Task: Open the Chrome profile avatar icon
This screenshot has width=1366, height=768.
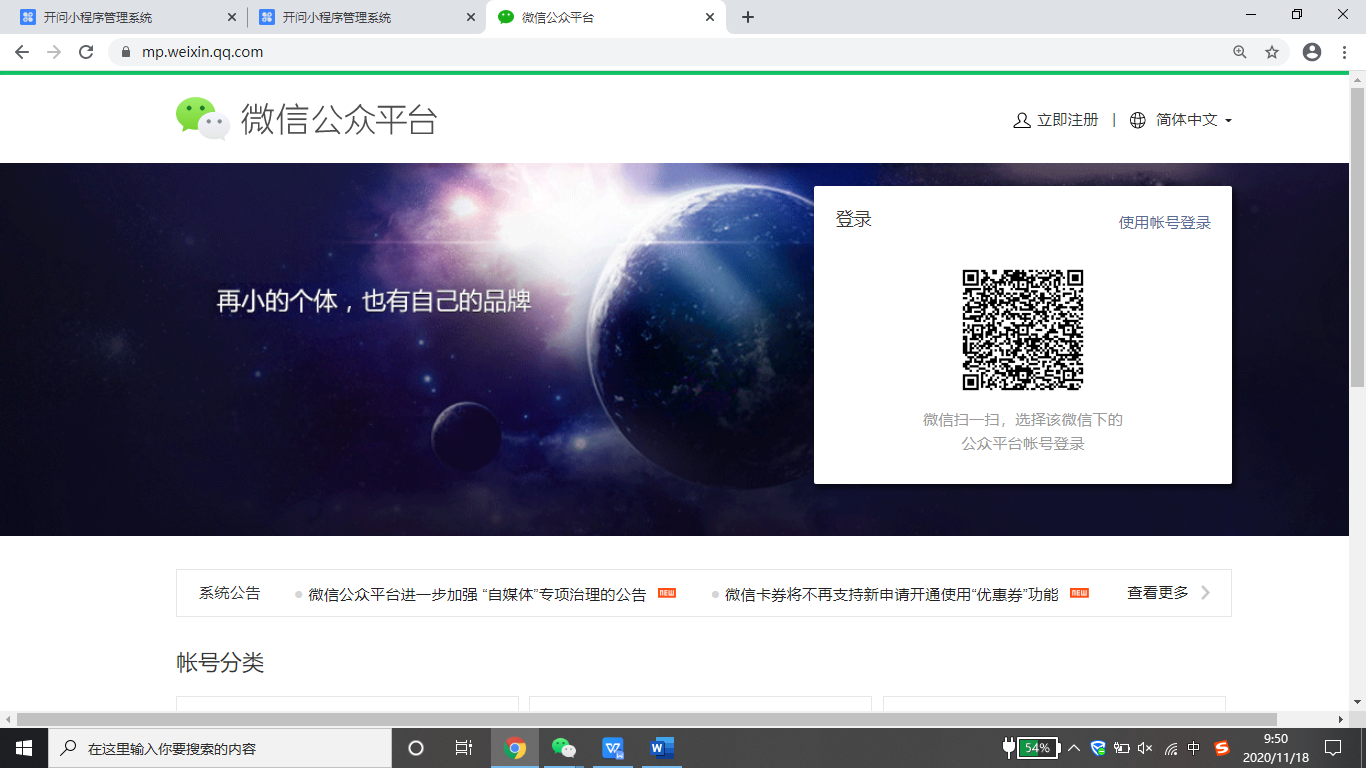Action: [x=1312, y=52]
